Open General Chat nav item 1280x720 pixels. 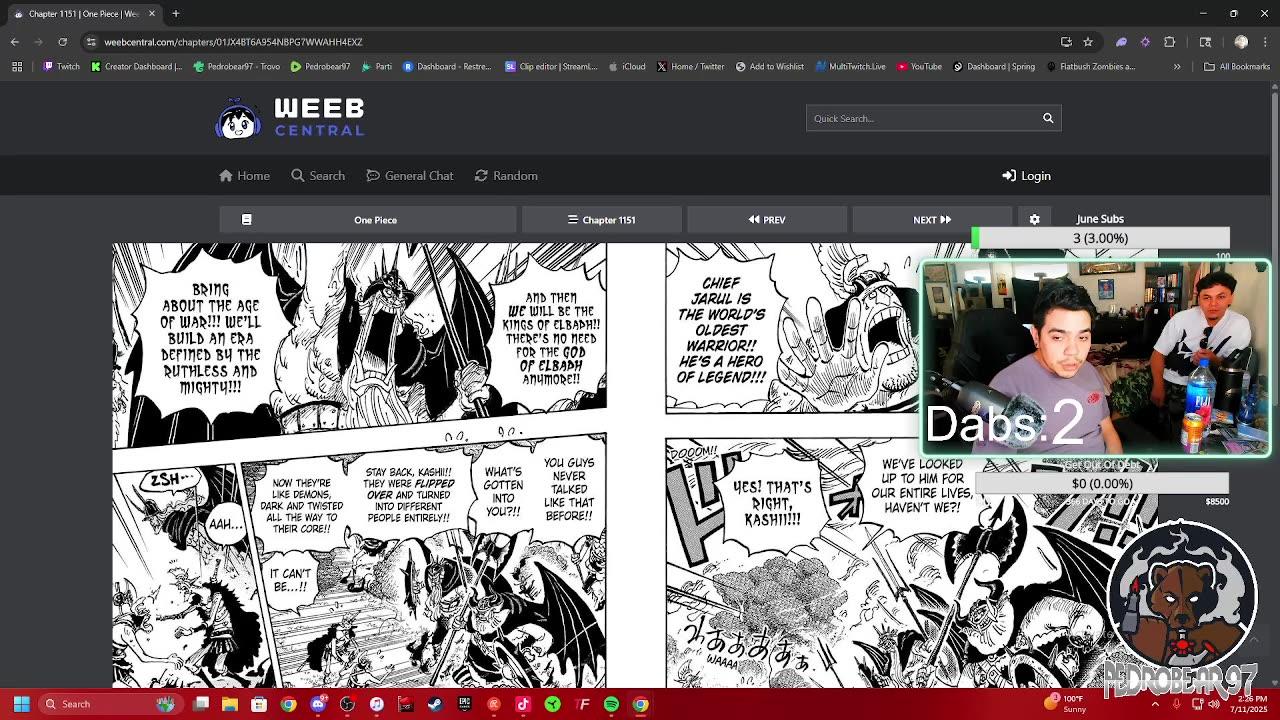(410, 176)
